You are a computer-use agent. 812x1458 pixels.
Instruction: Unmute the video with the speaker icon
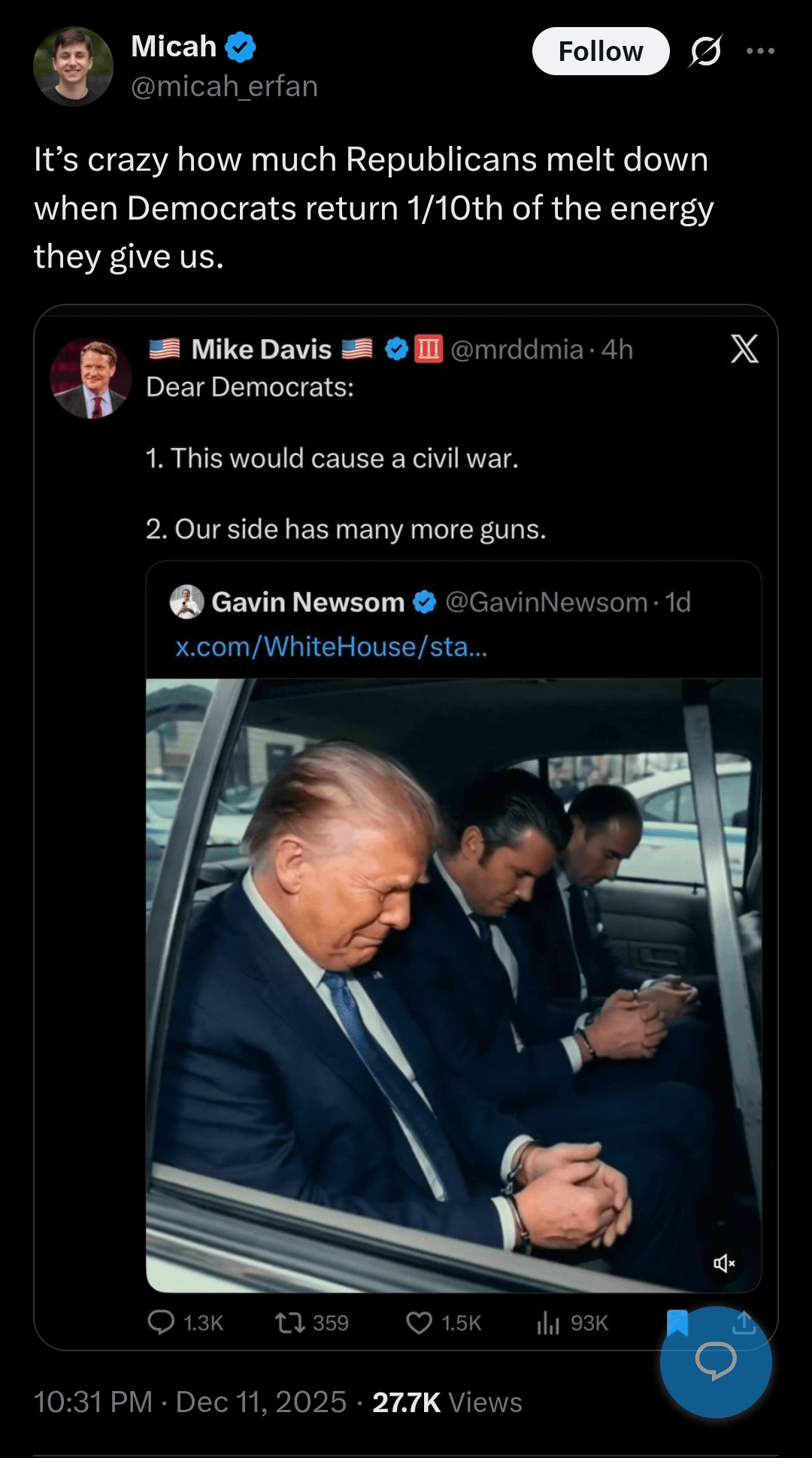pos(723,1263)
